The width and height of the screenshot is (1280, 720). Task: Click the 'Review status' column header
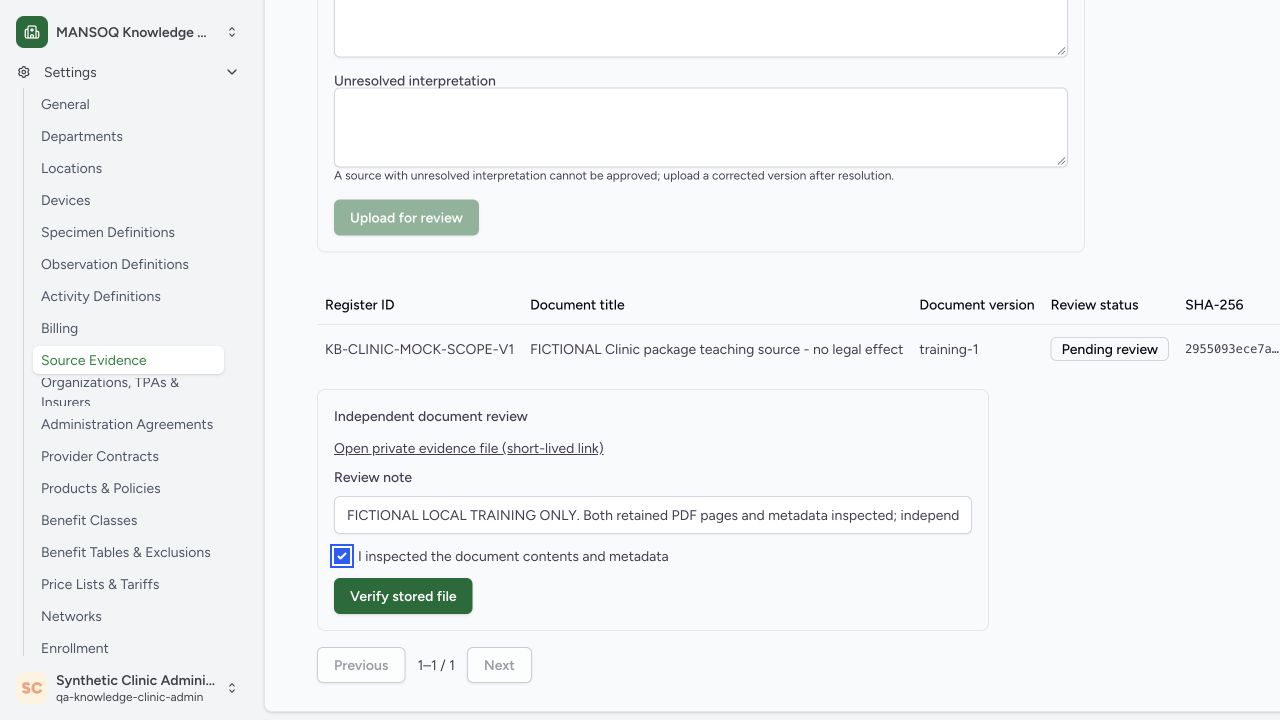(1094, 305)
